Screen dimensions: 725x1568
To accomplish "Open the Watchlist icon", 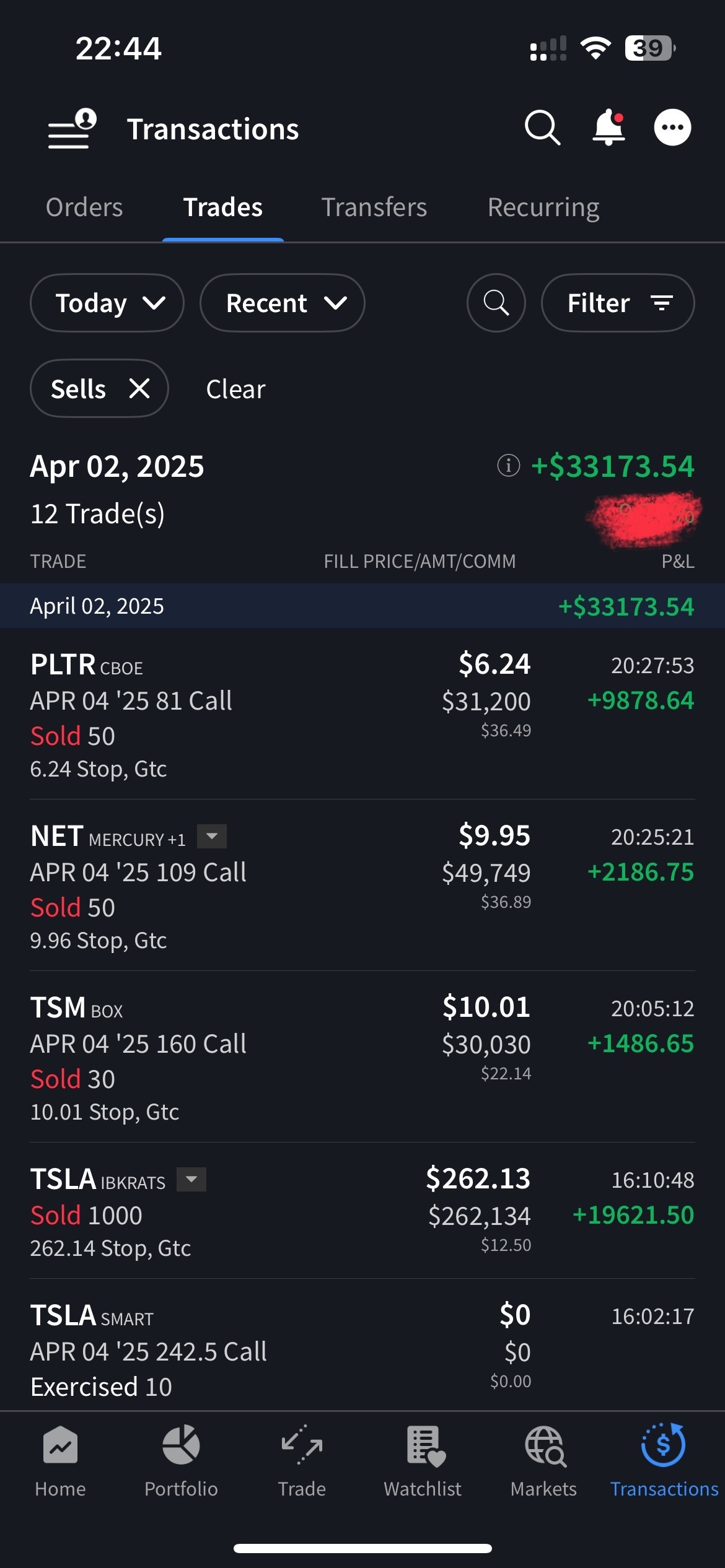I will click(x=423, y=1459).
